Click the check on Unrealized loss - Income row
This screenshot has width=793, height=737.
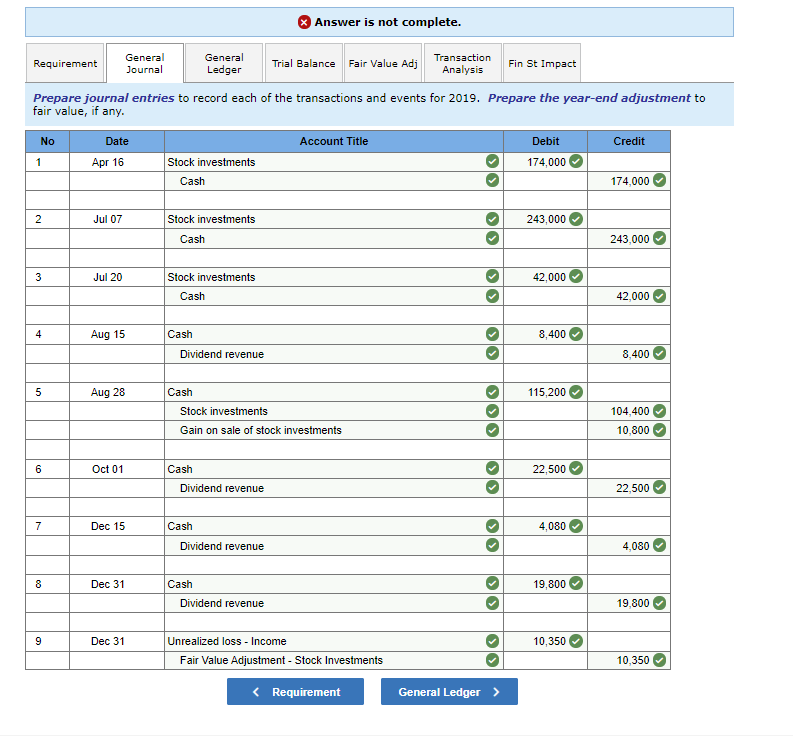click(x=492, y=641)
